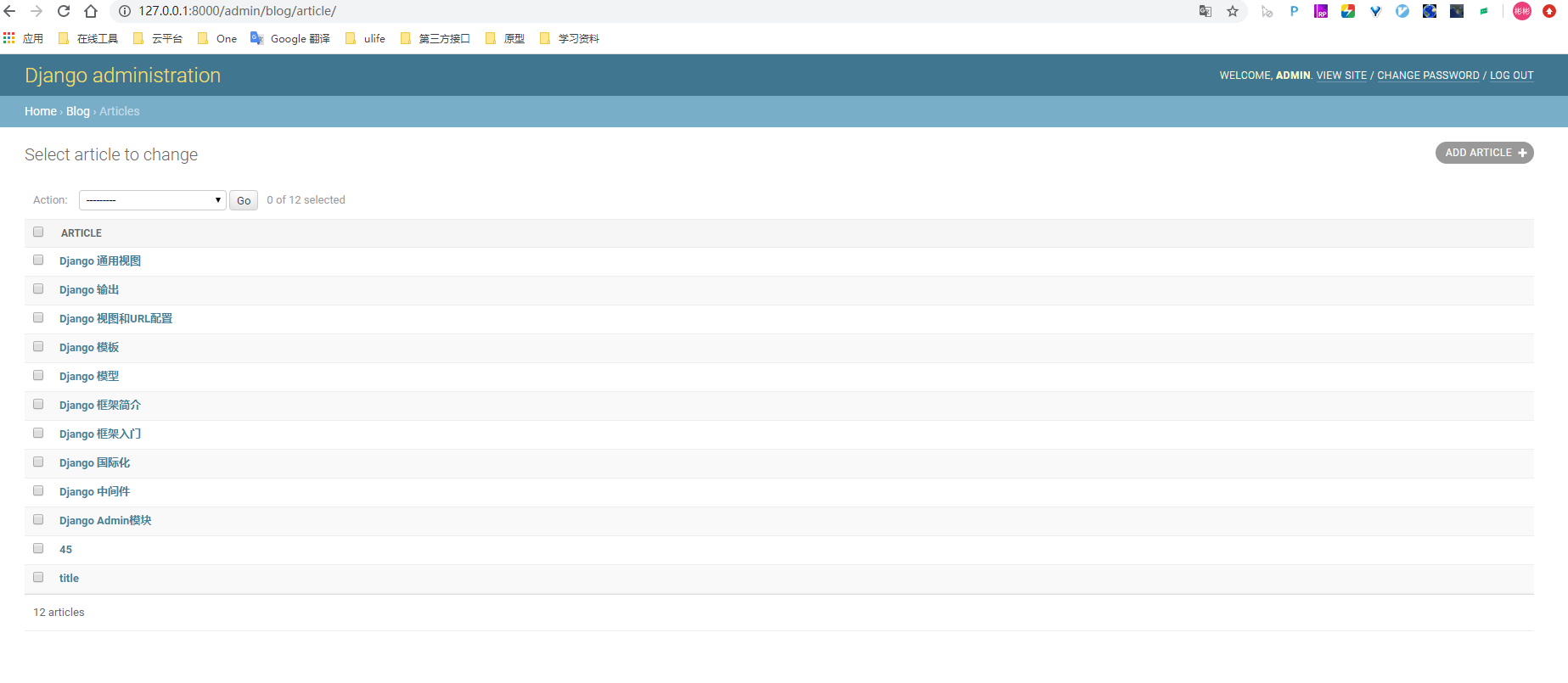Open the One bookmark folder
Screen dimensions: 1568x683
point(217,38)
